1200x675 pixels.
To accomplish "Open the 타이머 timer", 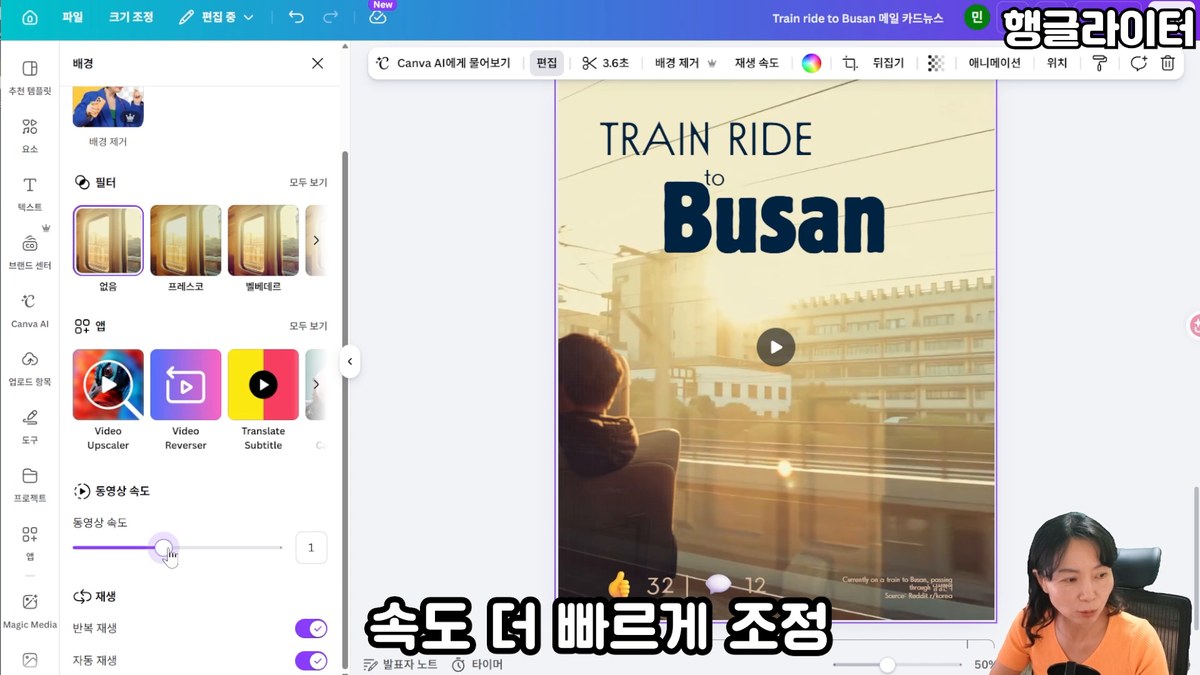I will click(x=477, y=664).
